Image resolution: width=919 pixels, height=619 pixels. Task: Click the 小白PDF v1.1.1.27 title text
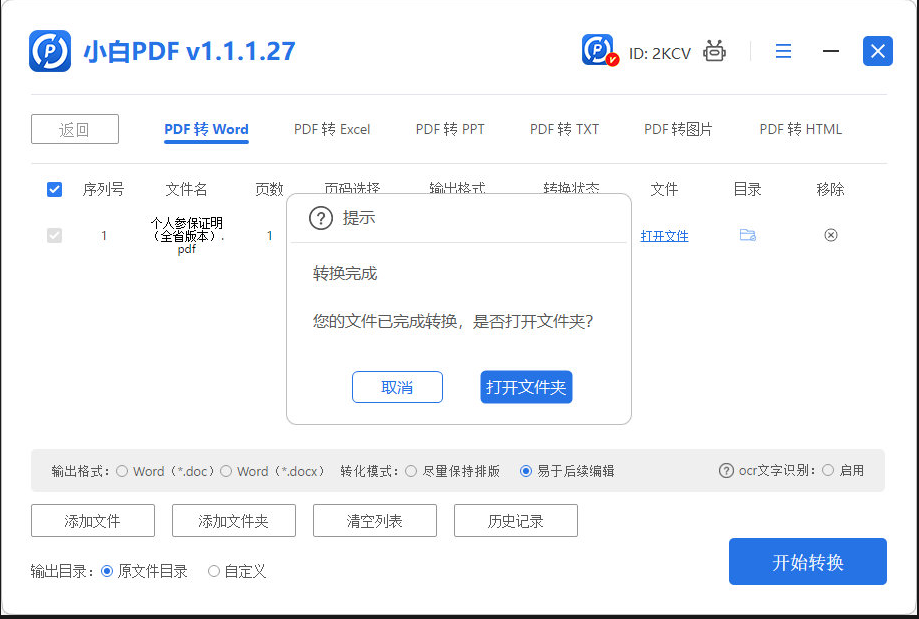[189, 52]
